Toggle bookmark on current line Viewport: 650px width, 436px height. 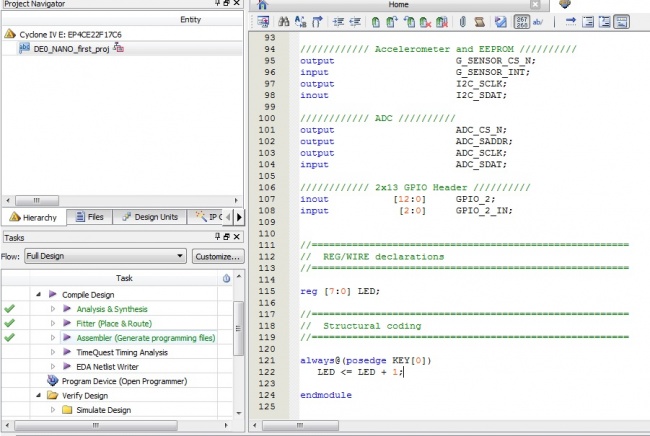376,22
